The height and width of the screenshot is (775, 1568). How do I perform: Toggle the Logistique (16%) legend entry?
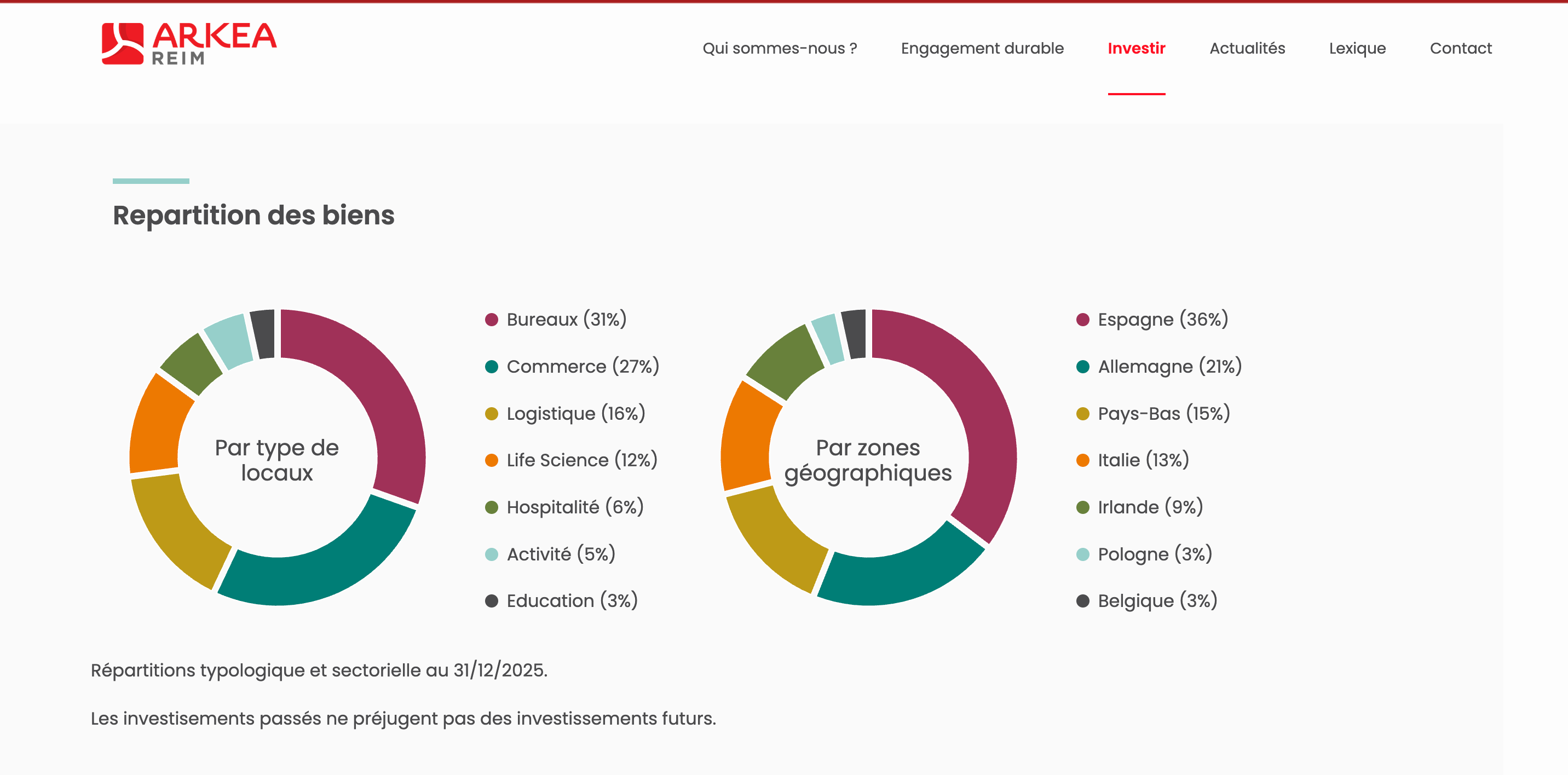[x=575, y=414]
